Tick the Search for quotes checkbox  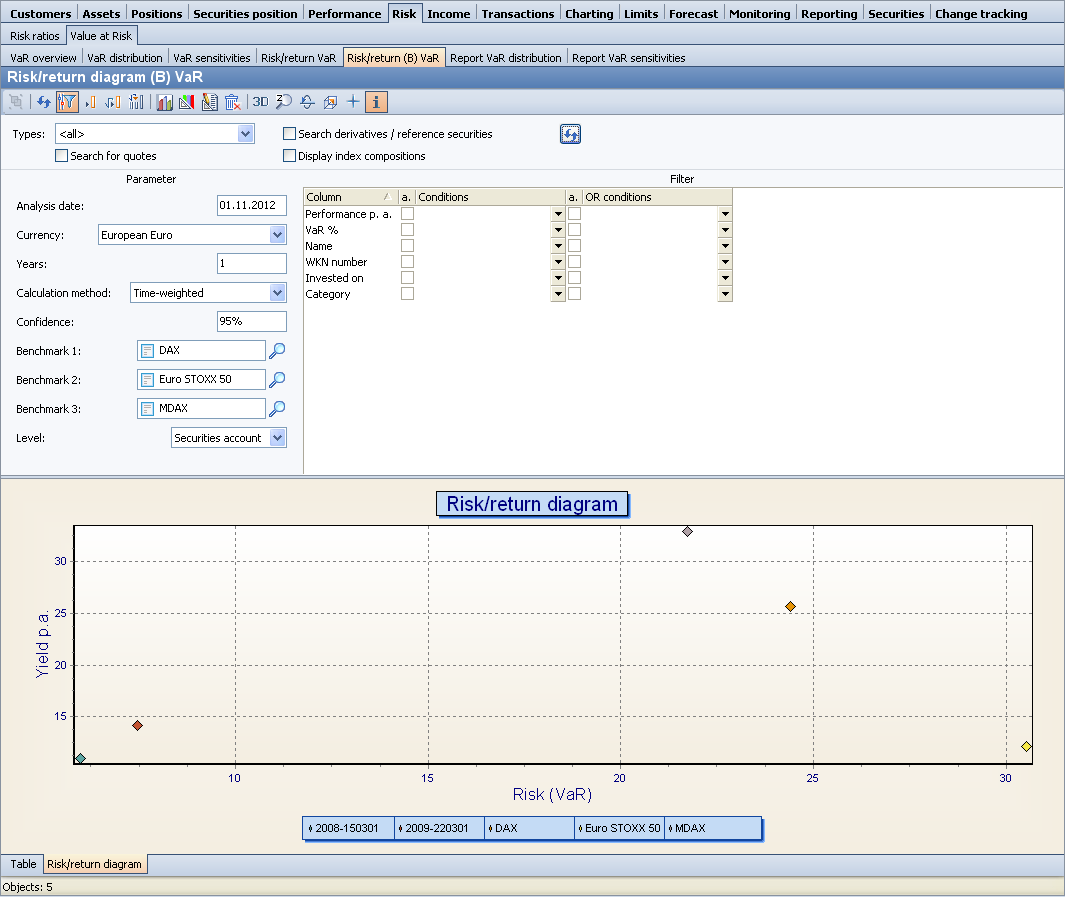click(x=62, y=156)
